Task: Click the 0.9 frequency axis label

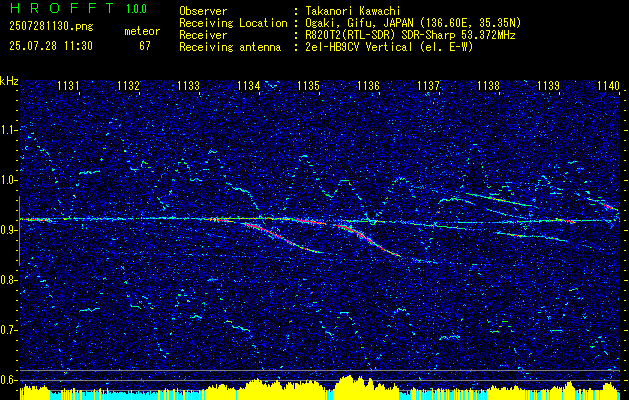Action: point(9,230)
